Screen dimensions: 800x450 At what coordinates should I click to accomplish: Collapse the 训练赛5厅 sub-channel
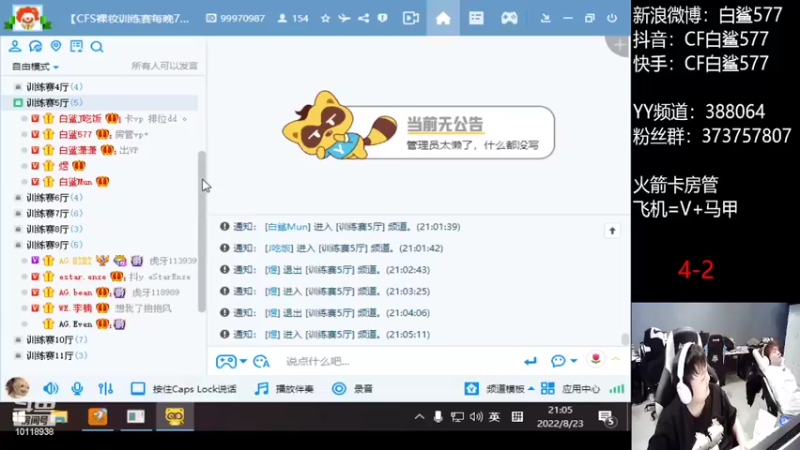click(54, 103)
